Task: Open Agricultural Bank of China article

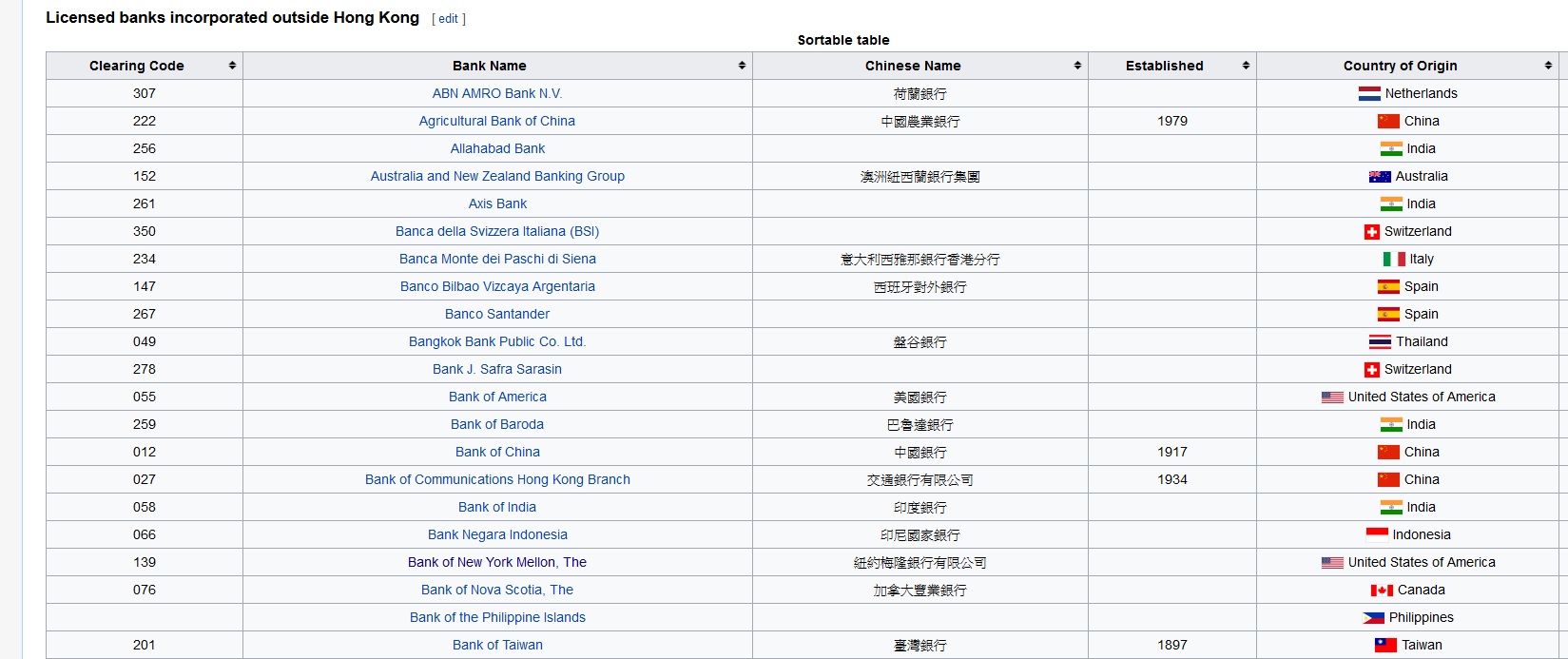Action: pyautogui.click(x=496, y=121)
